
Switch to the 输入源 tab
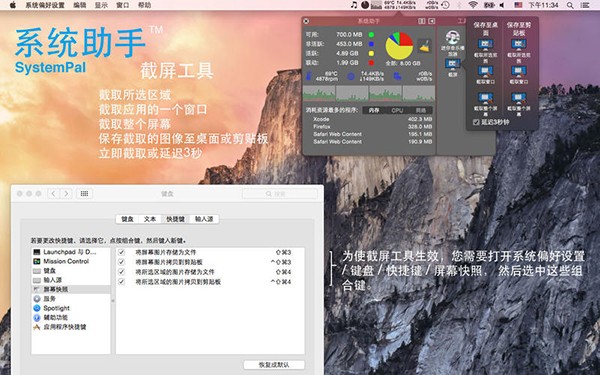(204, 219)
